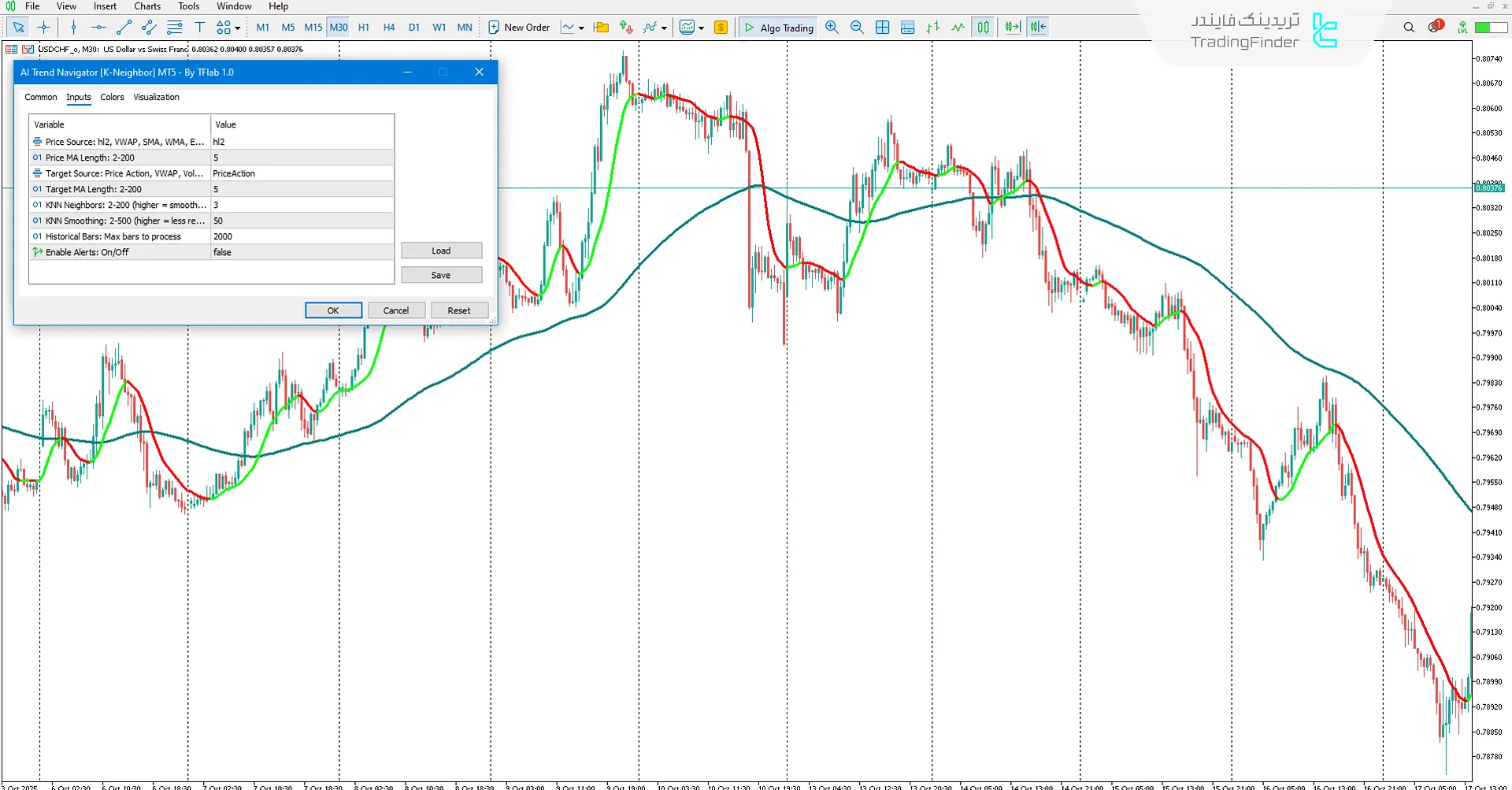1512x790 pixels.
Task: Expand the indicators list dropdown arrow
Action: coord(664,28)
